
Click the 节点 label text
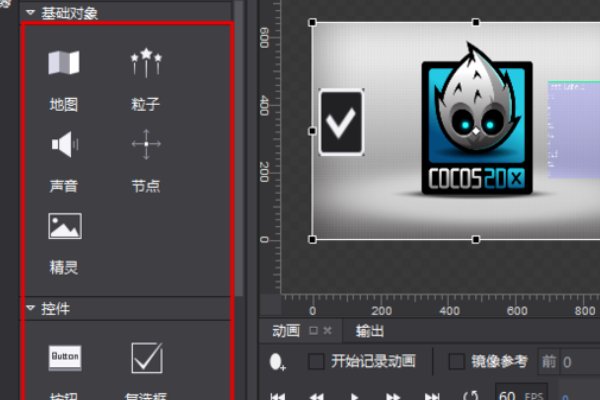coord(146,186)
